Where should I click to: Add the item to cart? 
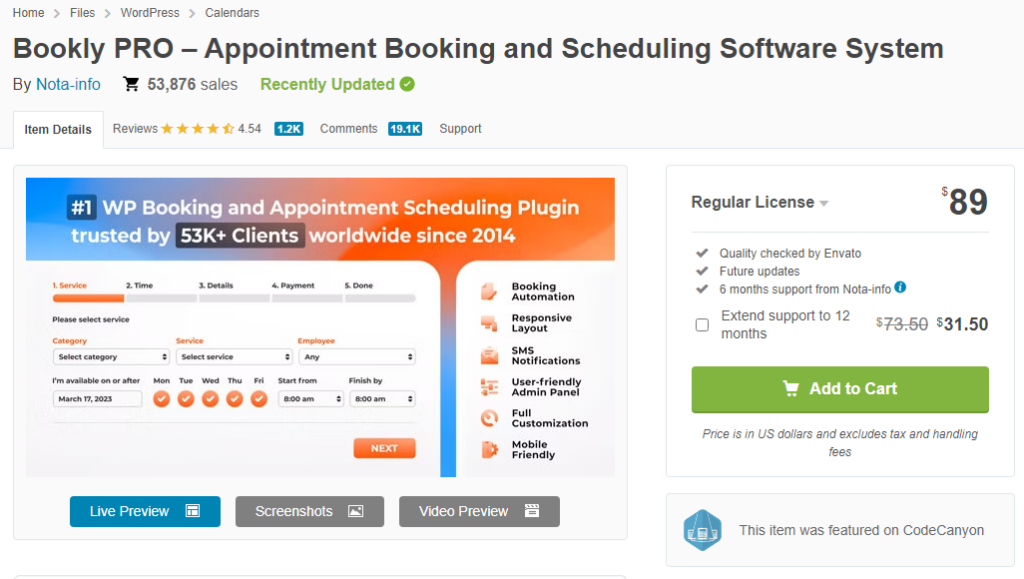pos(840,389)
